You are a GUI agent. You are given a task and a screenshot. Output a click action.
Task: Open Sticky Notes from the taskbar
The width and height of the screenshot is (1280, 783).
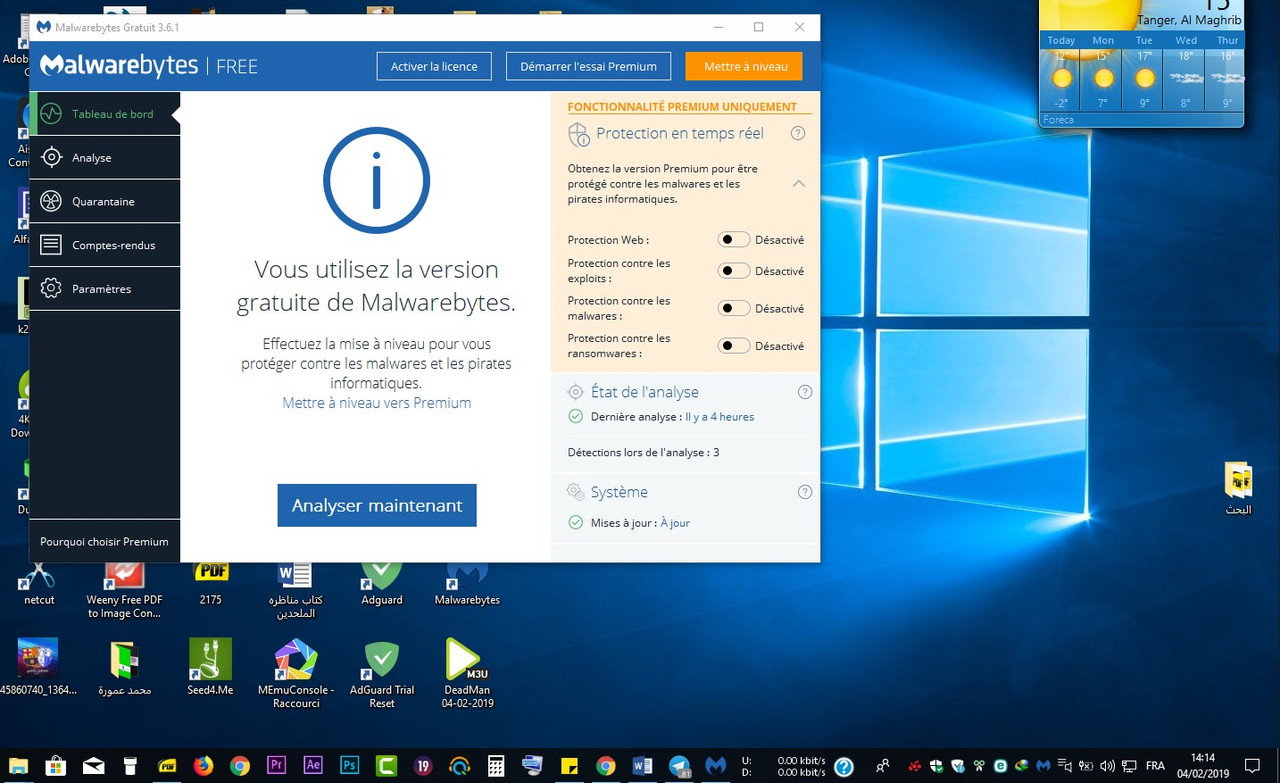click(x=569, y=766)
